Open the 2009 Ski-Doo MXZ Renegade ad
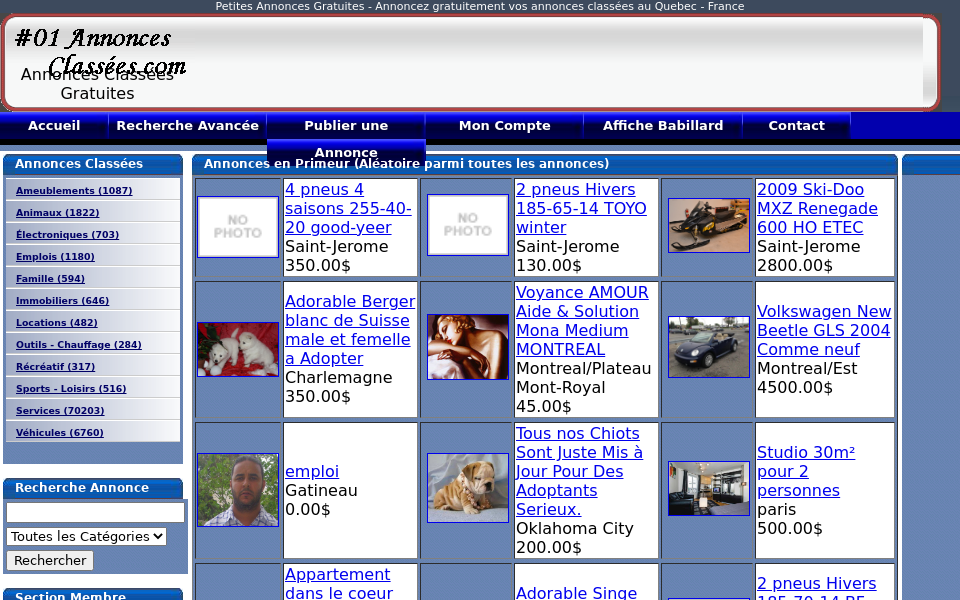The width and height of the screenshot is (960, 600). [818, 208]
